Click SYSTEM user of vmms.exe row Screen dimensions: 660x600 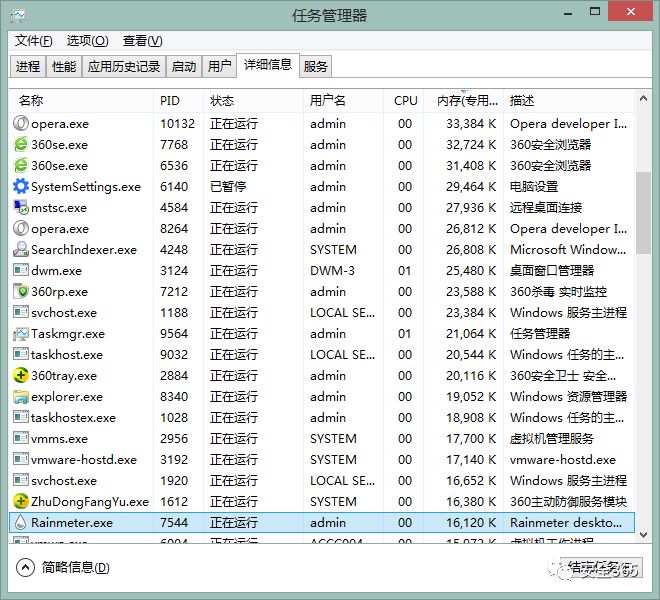click(333, 438)
